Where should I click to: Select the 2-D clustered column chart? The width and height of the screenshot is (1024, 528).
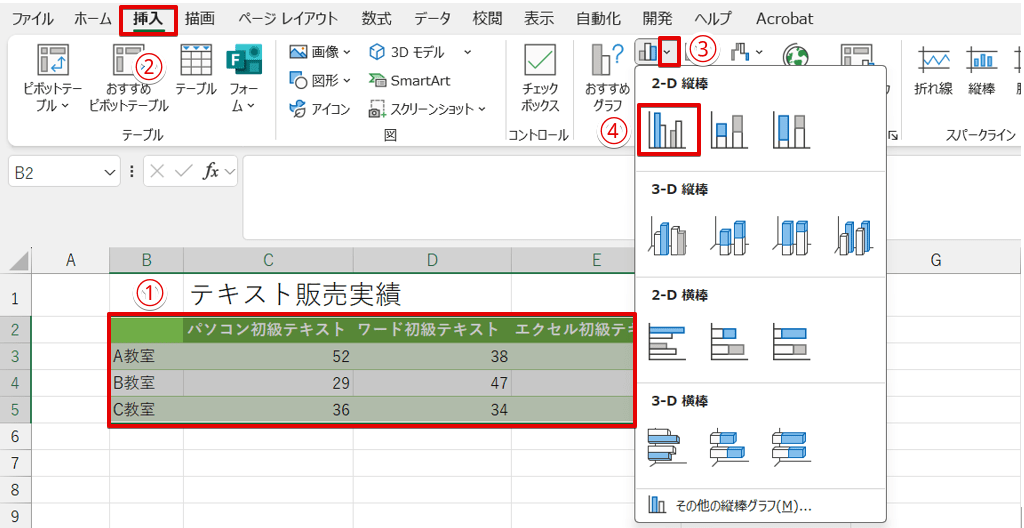[668, 130]
